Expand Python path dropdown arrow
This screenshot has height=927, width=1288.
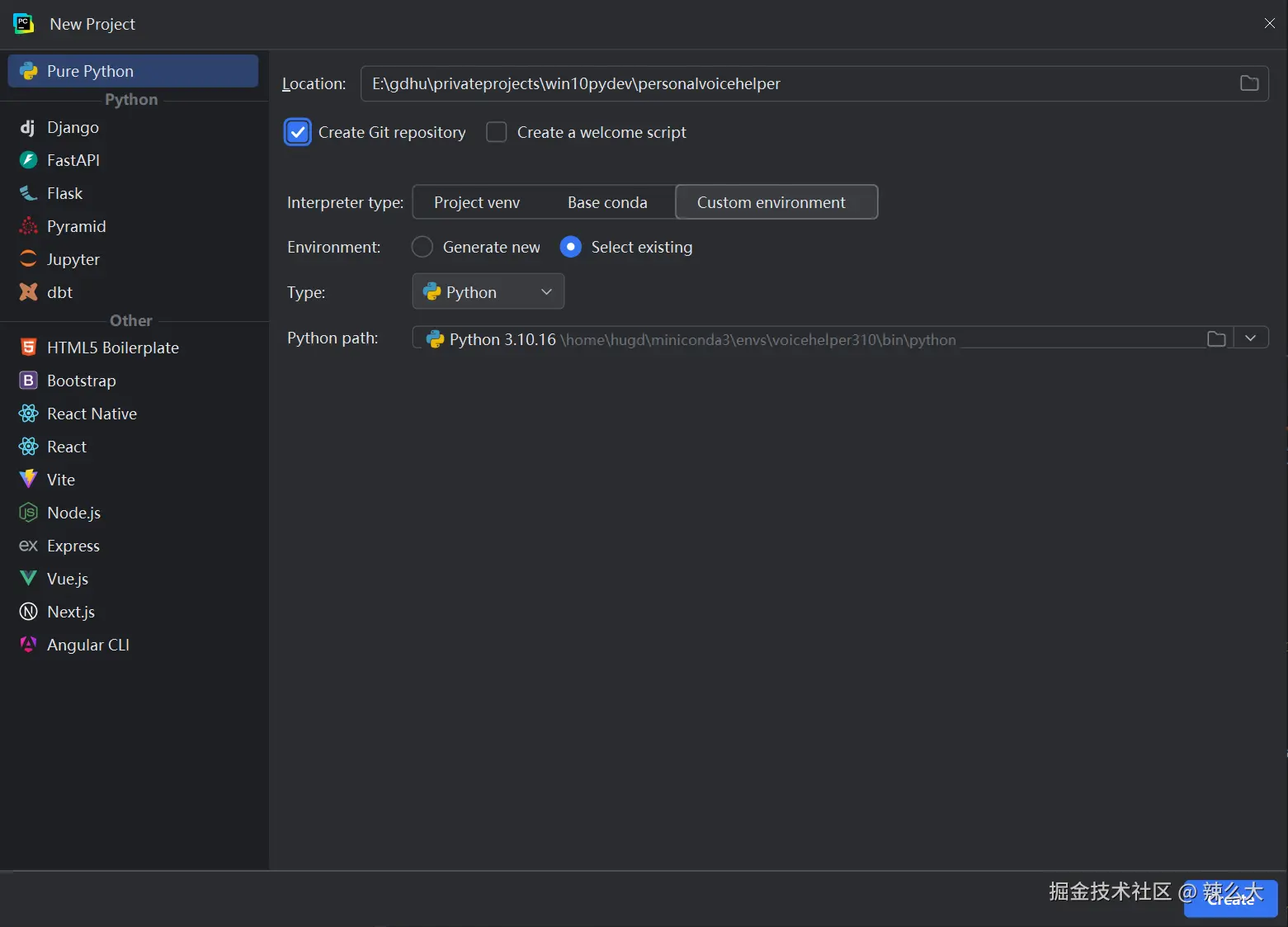(1251, 338)
